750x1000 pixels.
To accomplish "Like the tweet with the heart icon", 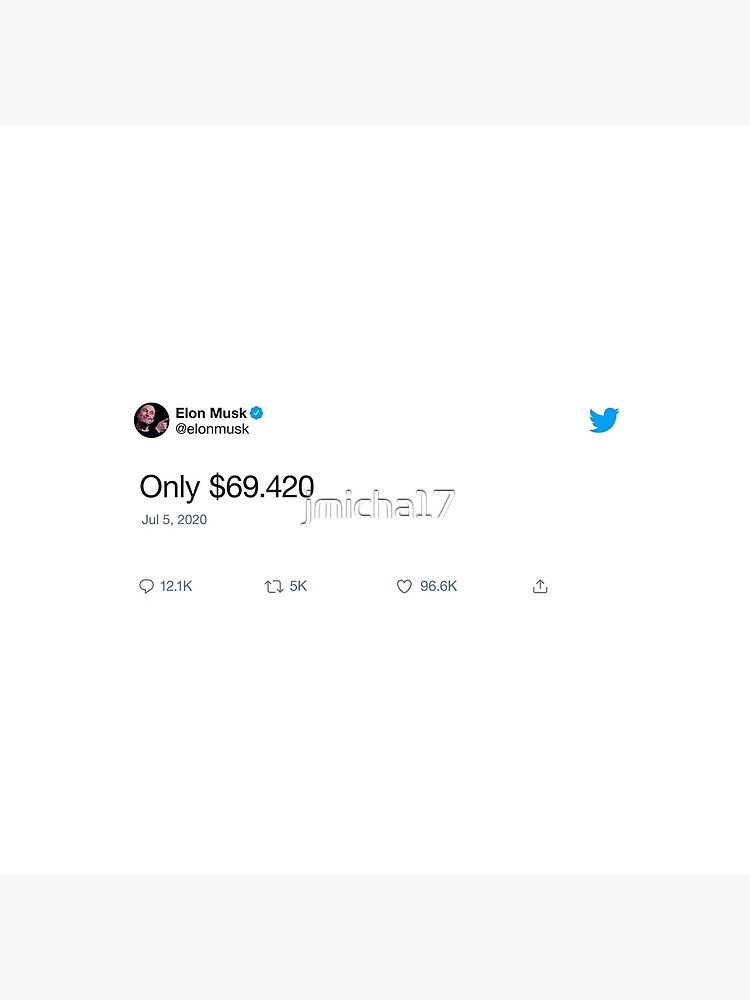I will [404, 586].
